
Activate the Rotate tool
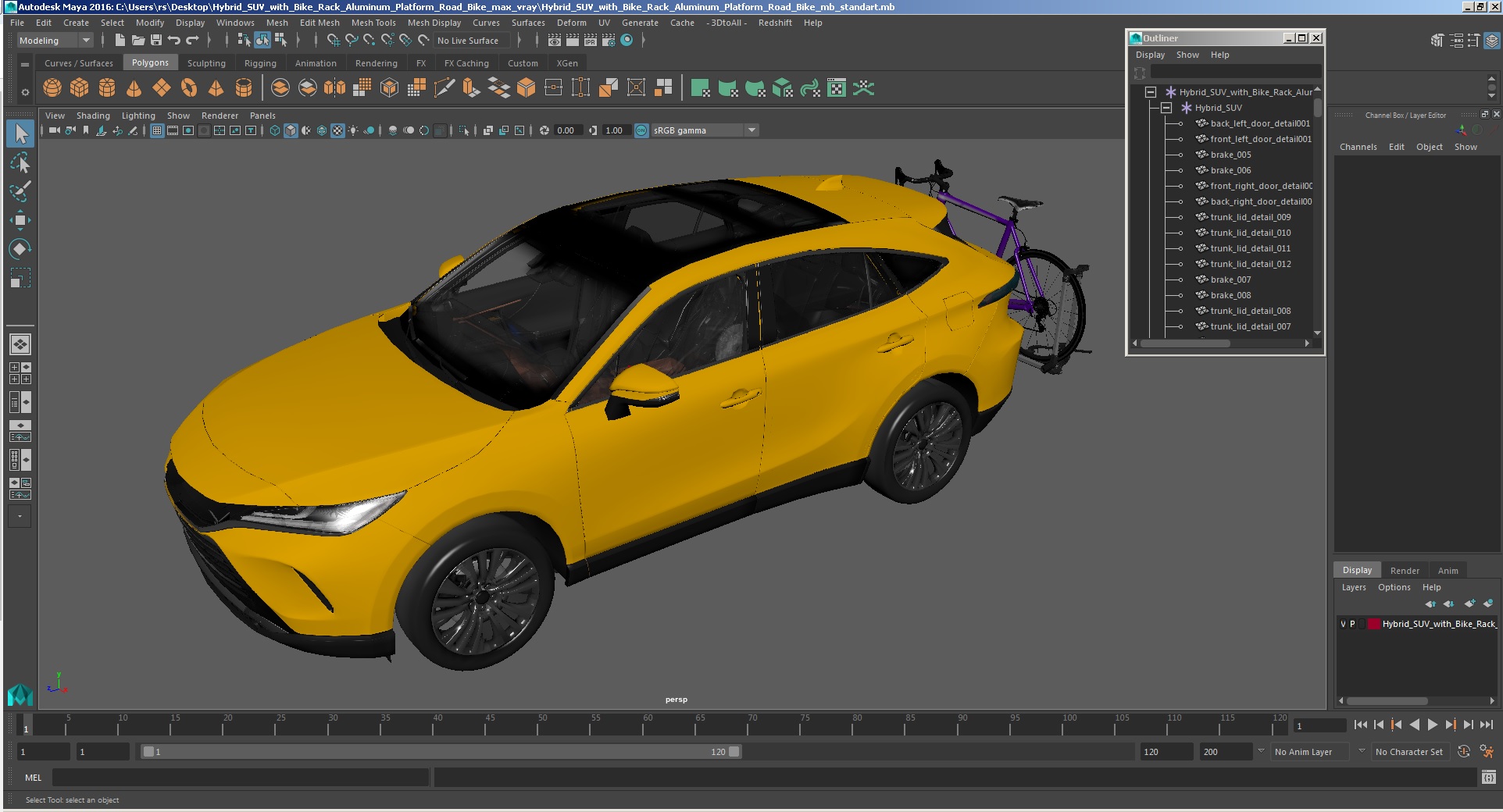(20, 249)
